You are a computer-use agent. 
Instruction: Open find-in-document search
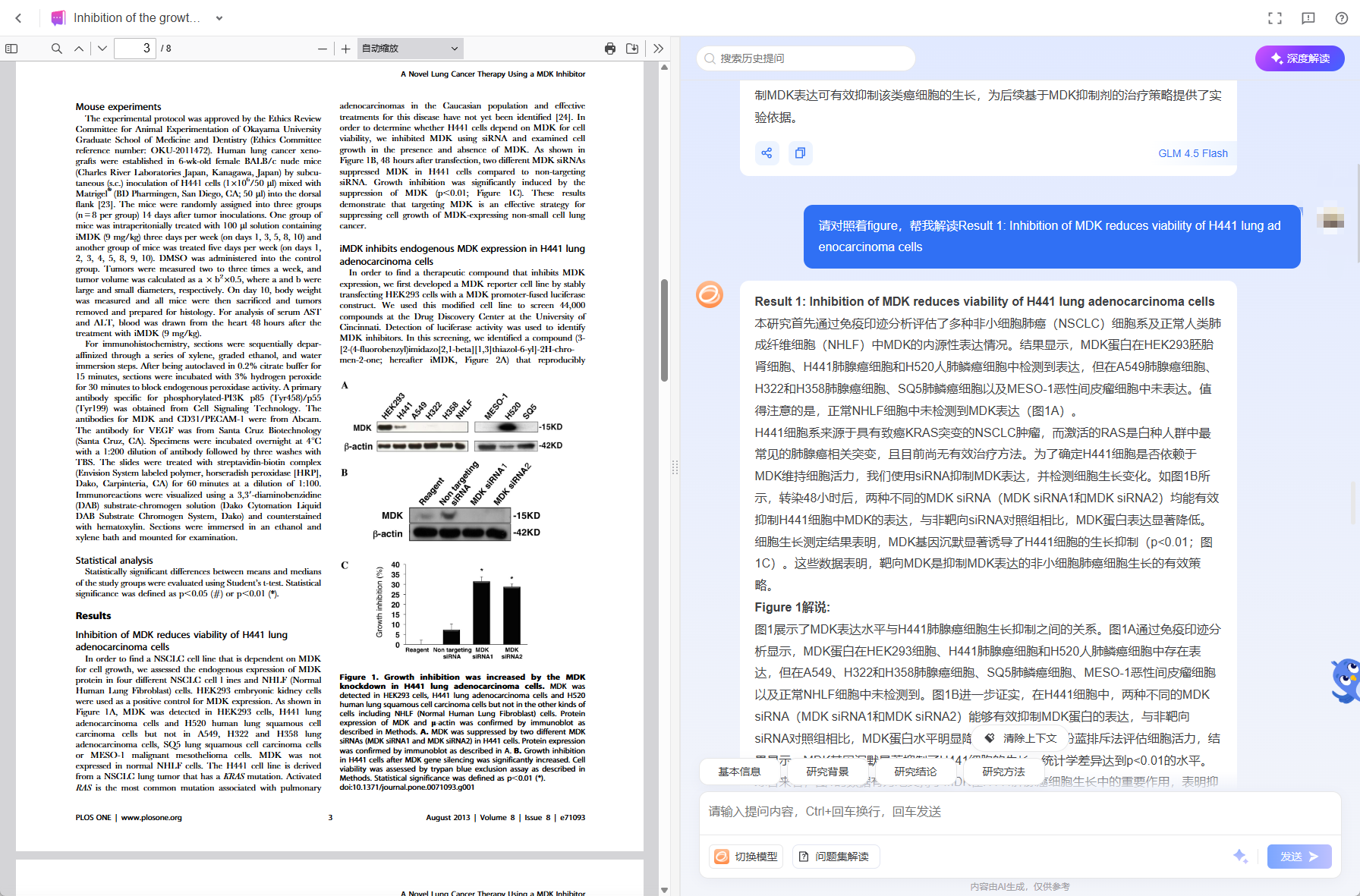pyautogui.click(x=57, y=49)
